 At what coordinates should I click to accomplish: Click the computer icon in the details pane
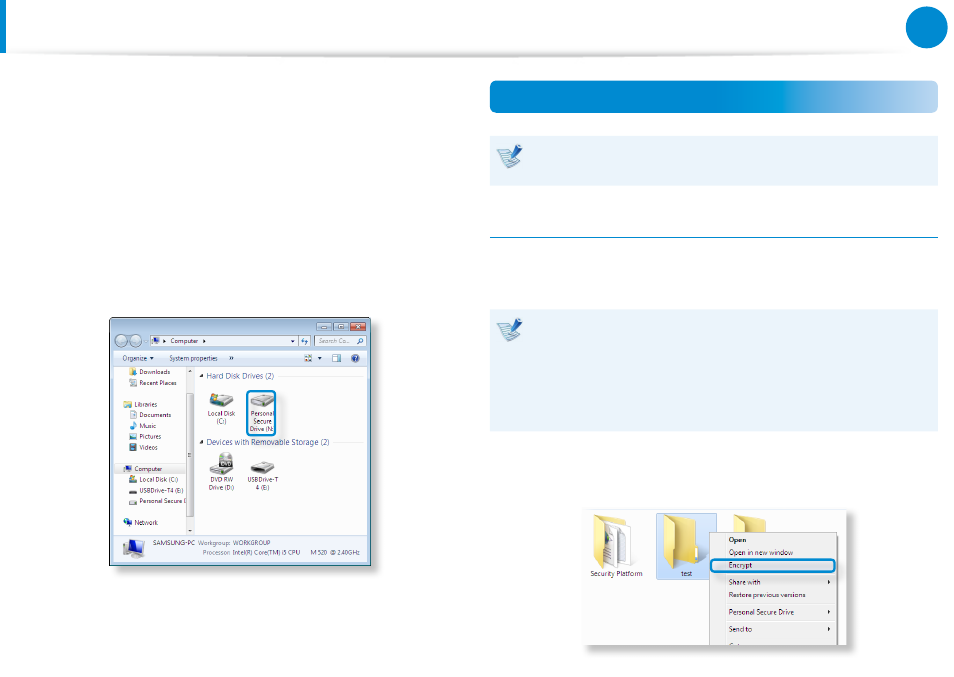(x=133, y=548)
